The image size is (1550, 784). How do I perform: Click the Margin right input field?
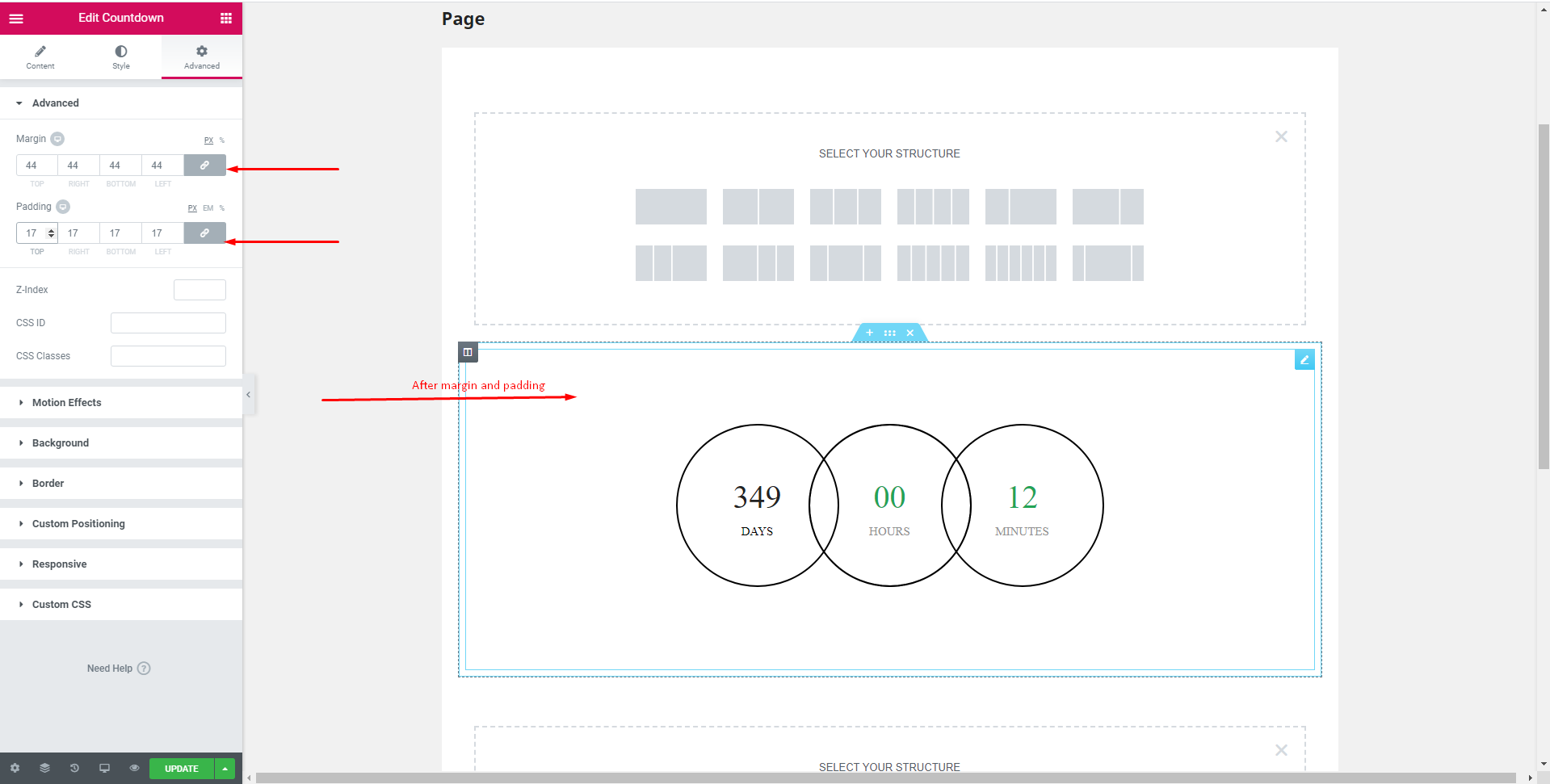(78, 166)
